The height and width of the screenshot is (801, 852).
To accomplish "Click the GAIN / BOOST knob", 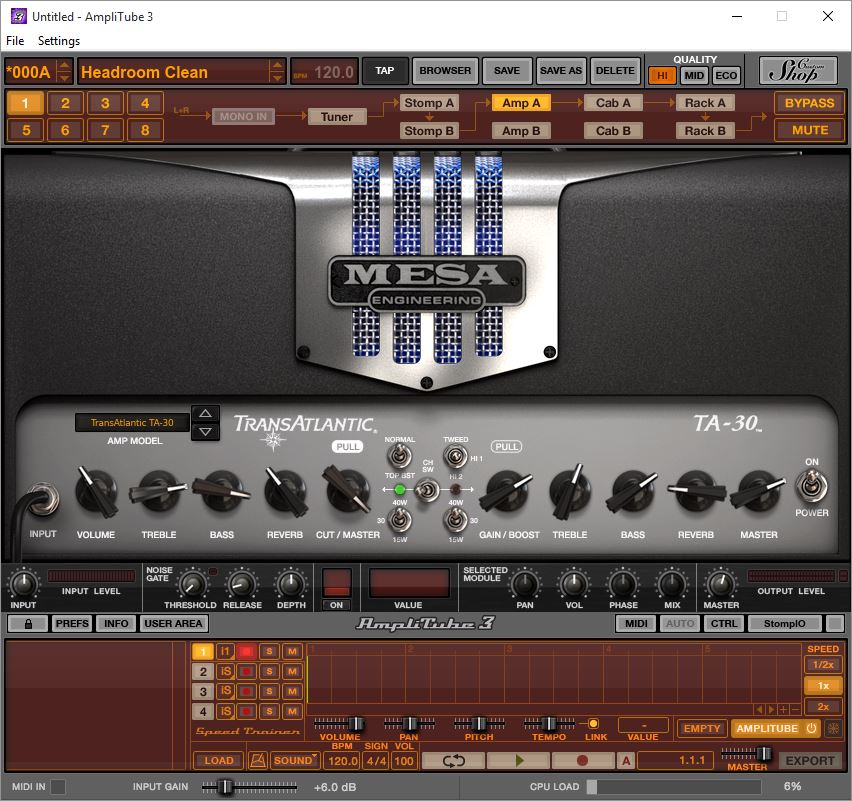I will [505, 491].
